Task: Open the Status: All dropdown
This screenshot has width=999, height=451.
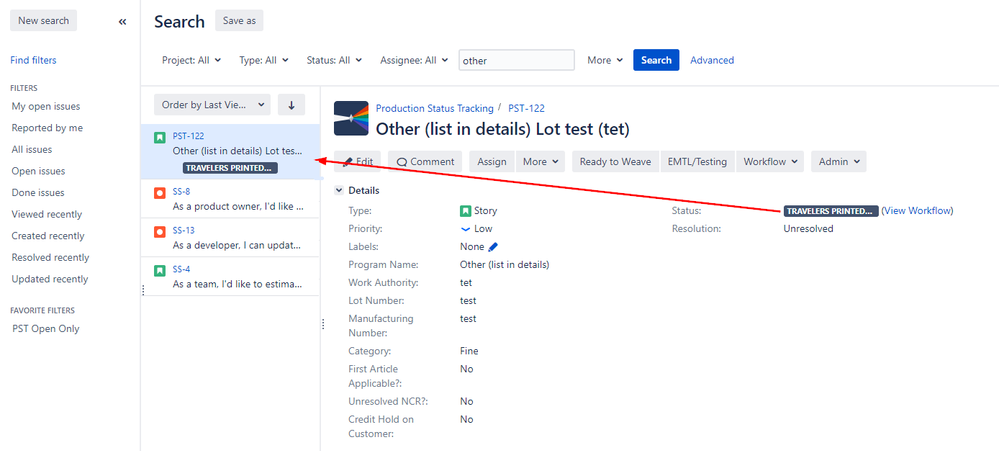Action: (x=334, y=60)
